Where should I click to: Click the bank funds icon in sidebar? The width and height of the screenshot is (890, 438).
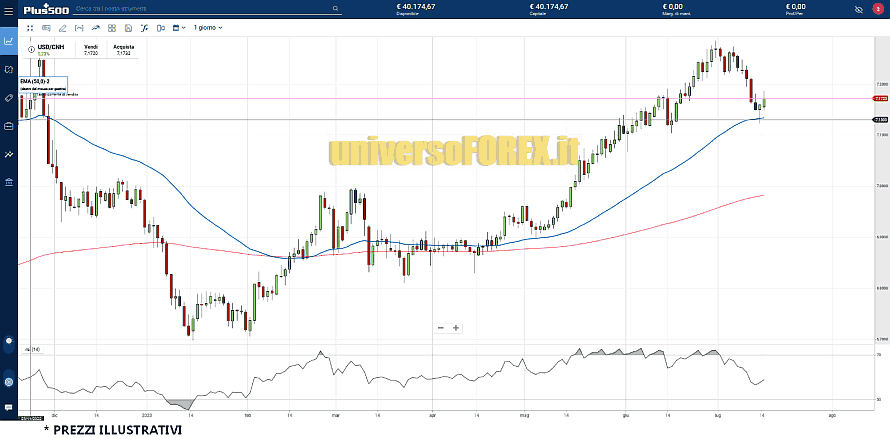click(8, 182)
